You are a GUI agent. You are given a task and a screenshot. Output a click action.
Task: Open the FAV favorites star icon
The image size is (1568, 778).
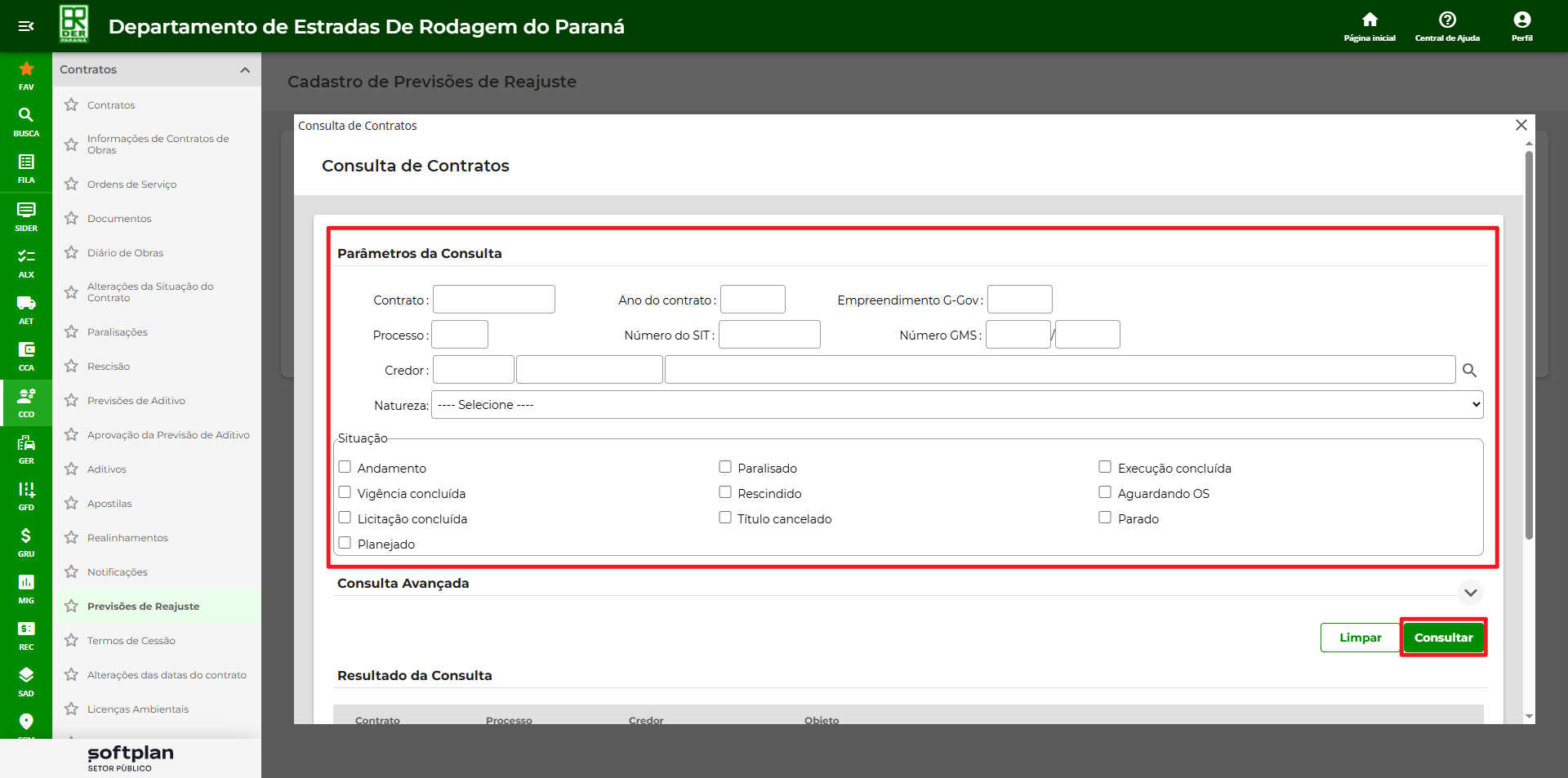click(x=26, y=70)
